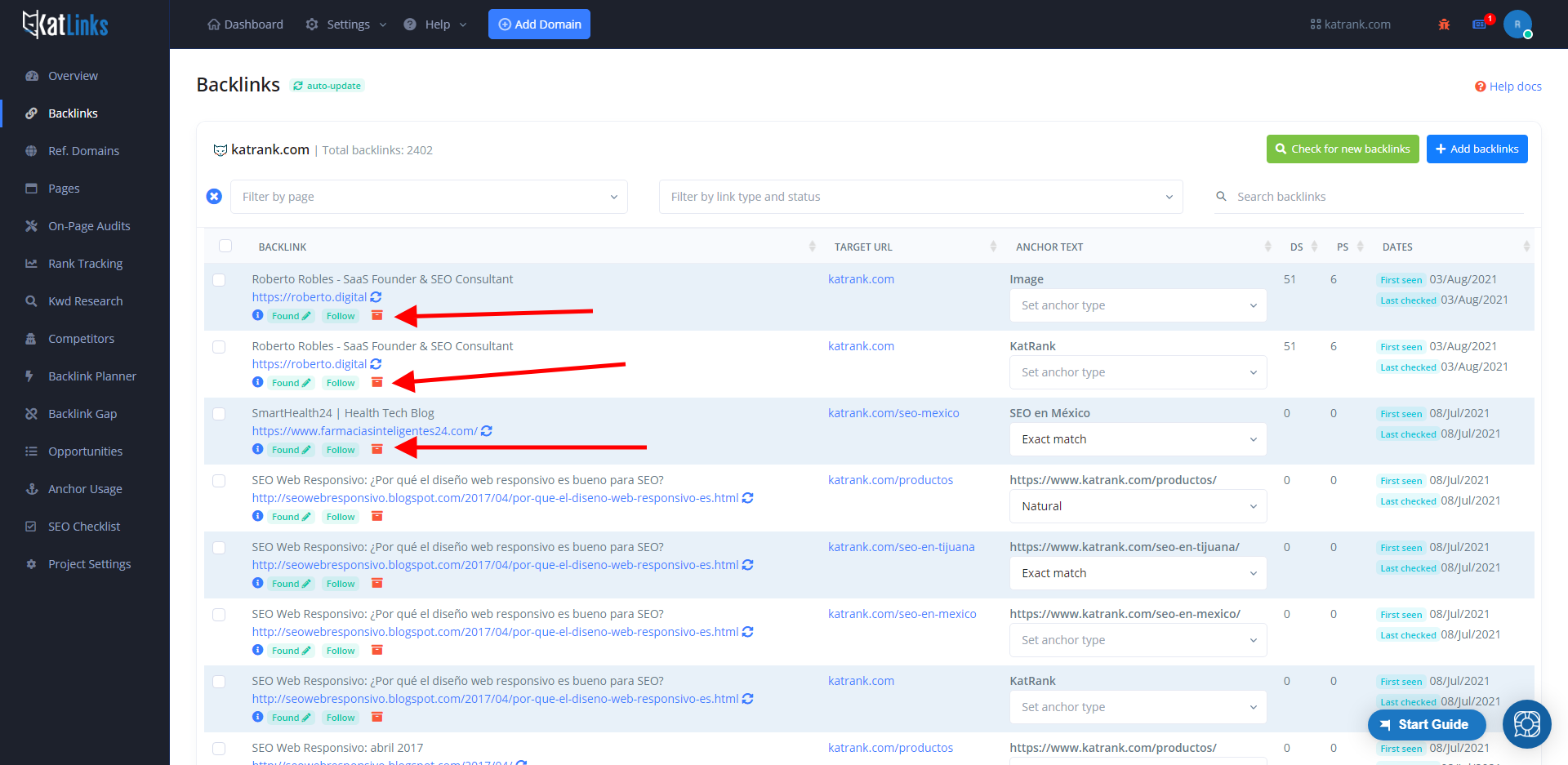The height and width of the screenshot is (765, 1568).
Task: Open the user avatar menu
Action: [x=1517, y=24]
